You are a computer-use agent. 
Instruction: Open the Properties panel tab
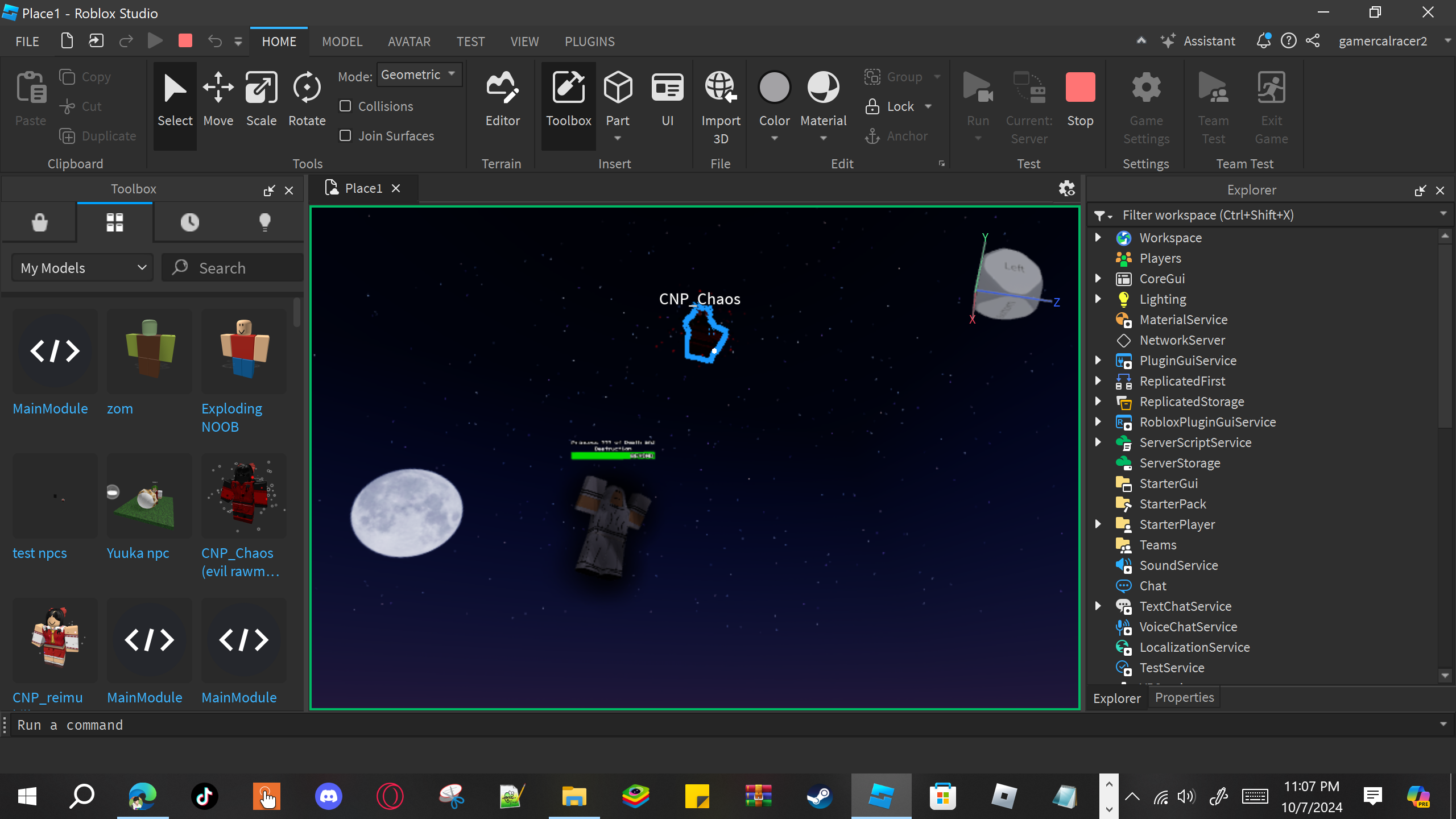point(1184,698)
